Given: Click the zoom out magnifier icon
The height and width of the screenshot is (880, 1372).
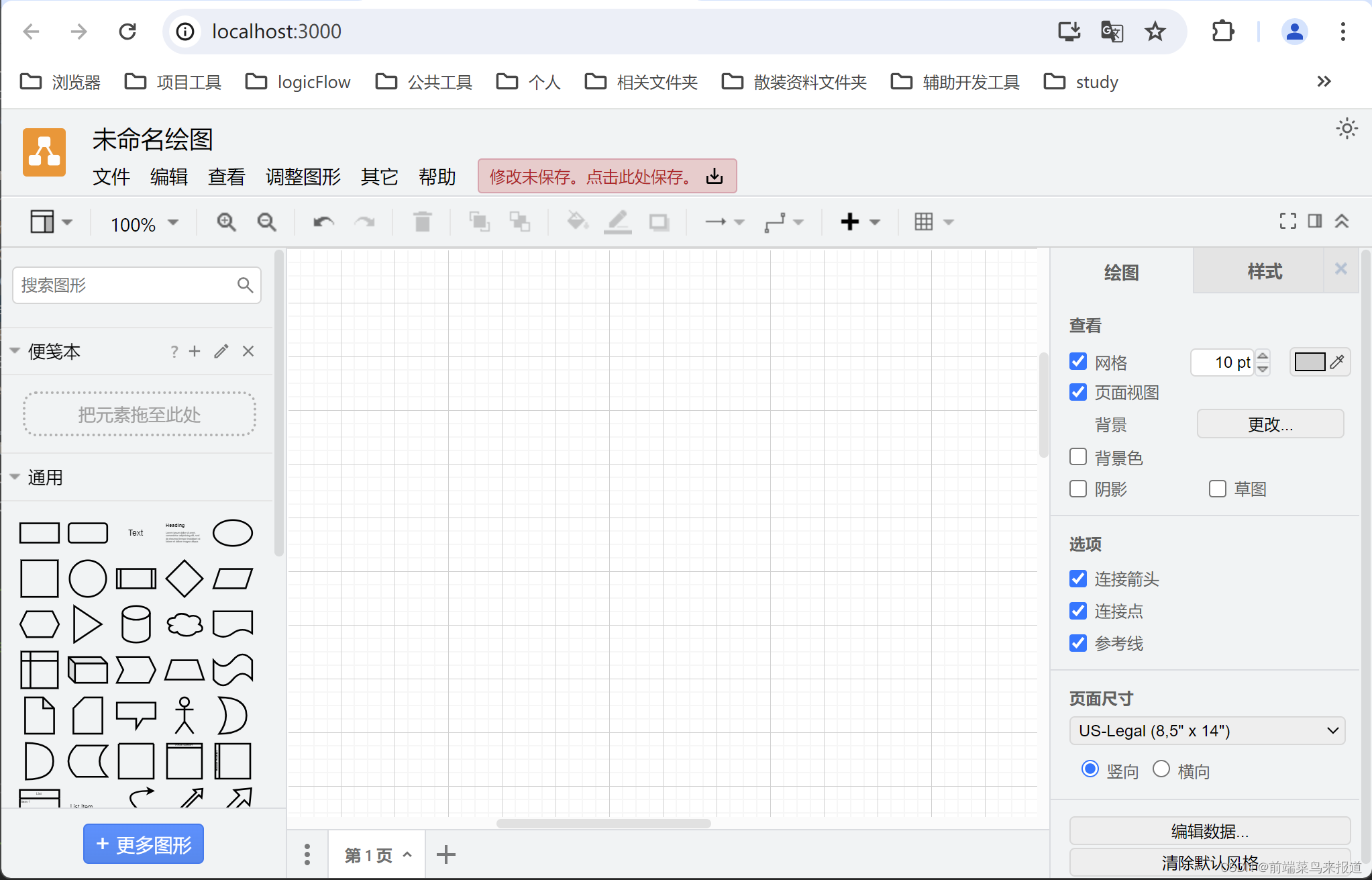Looking at the screenshot, I should coord(266,222).
